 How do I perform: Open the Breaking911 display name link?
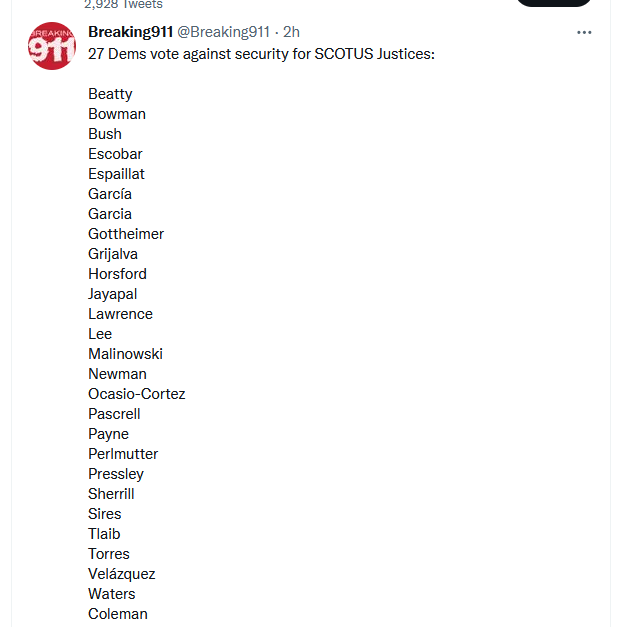pyautogui.click(x=130, y=32)
